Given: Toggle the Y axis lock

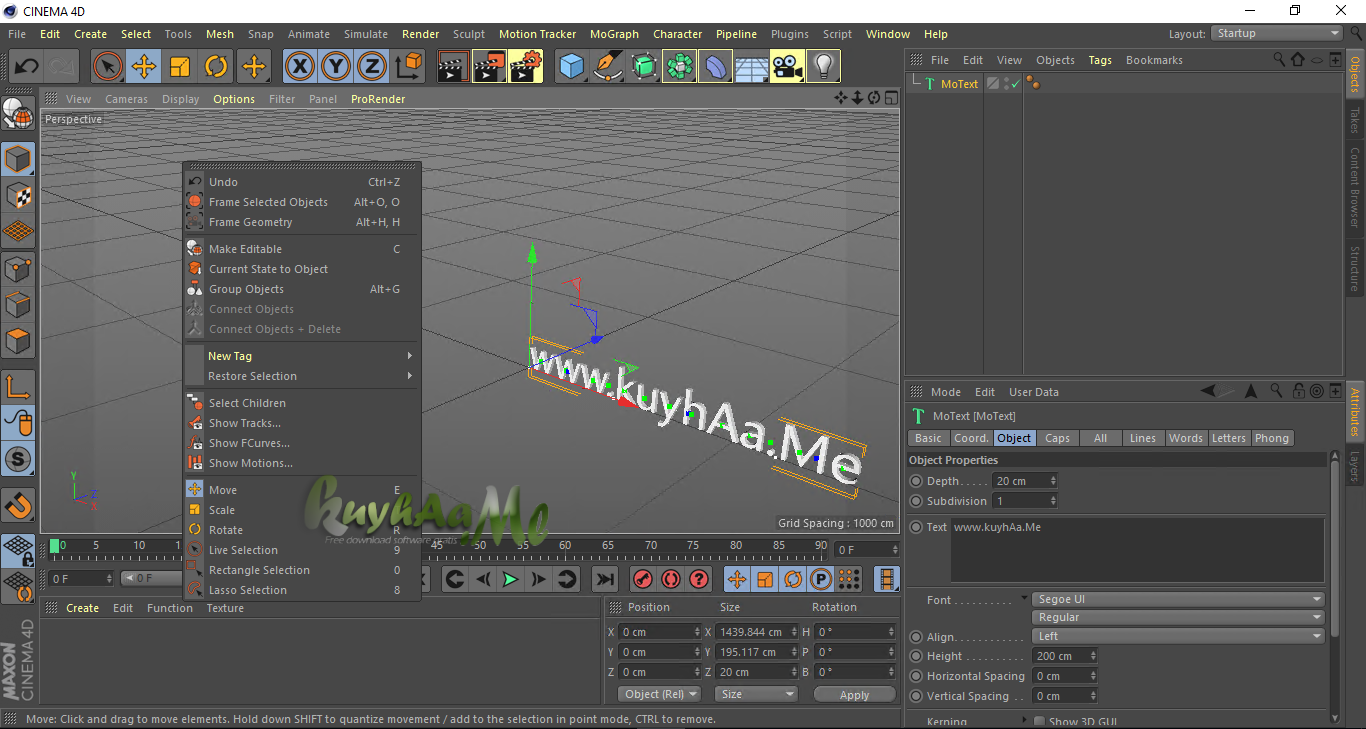Looking at the screenshot, I should pos(335,67).
